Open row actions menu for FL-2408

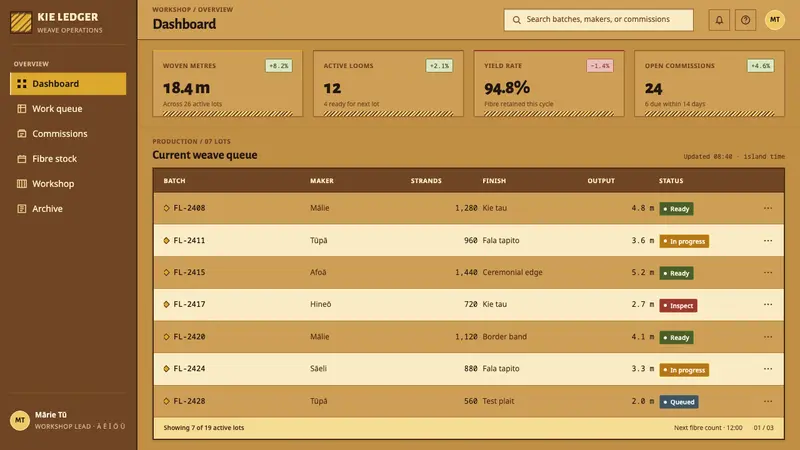pyautogui.click(x=768, y=208)
